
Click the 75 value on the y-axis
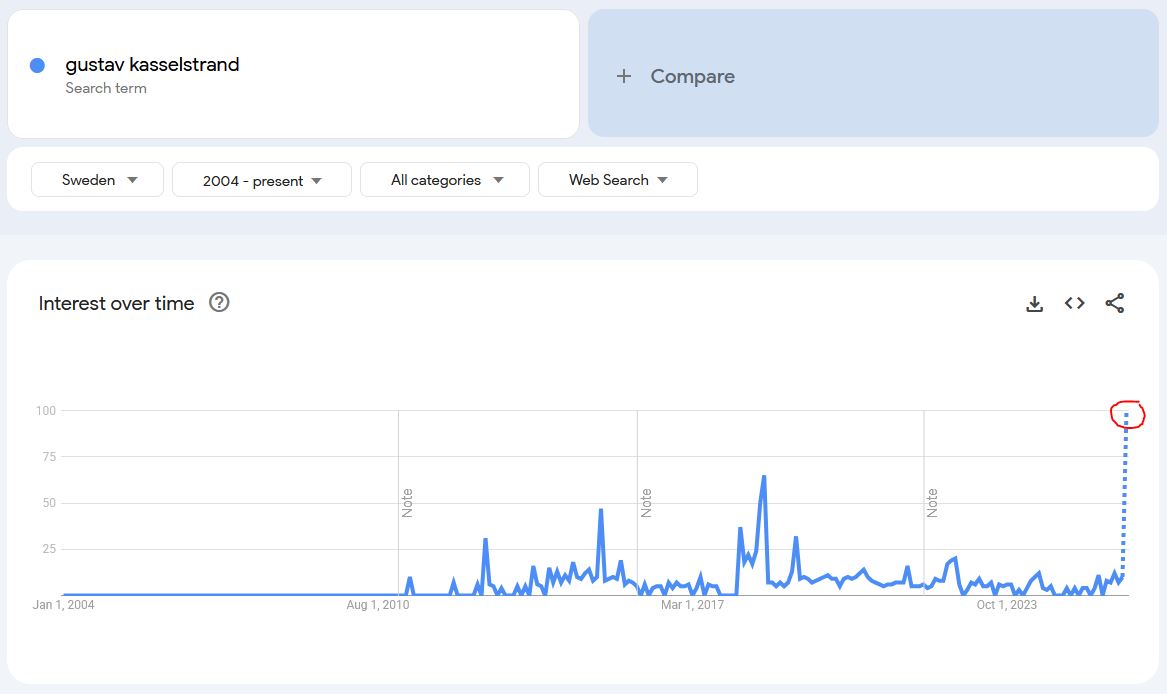49,456
